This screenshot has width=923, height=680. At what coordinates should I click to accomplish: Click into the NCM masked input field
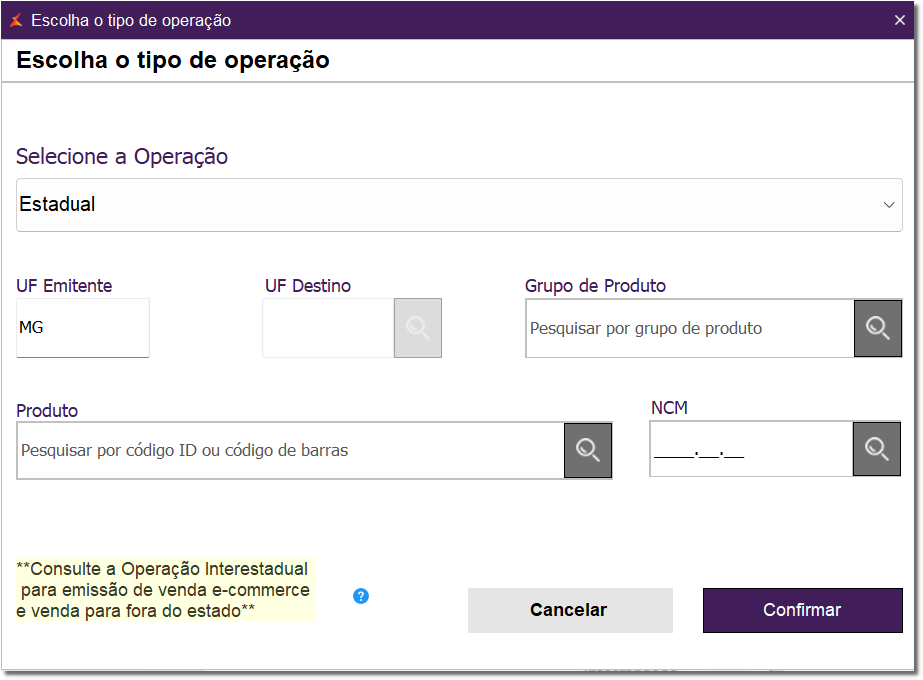[750, 449]
